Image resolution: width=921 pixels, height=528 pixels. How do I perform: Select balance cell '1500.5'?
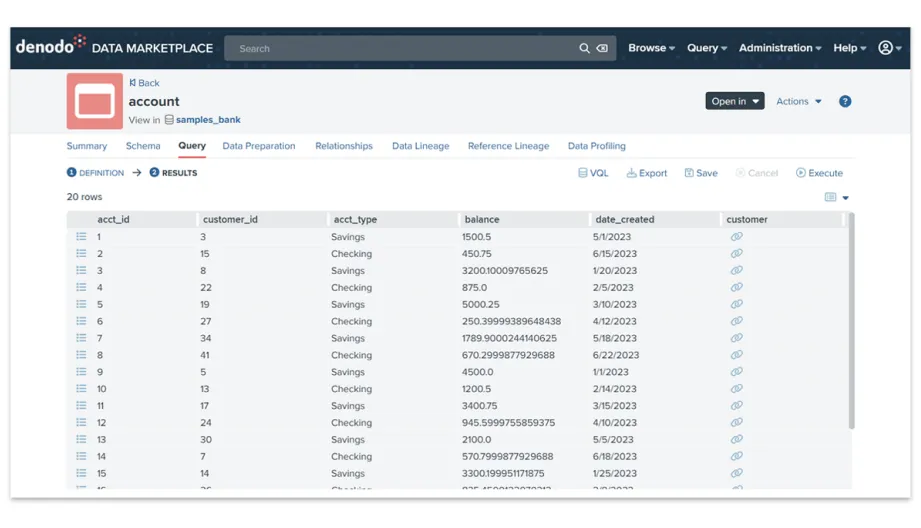click(x=476, y=237)
